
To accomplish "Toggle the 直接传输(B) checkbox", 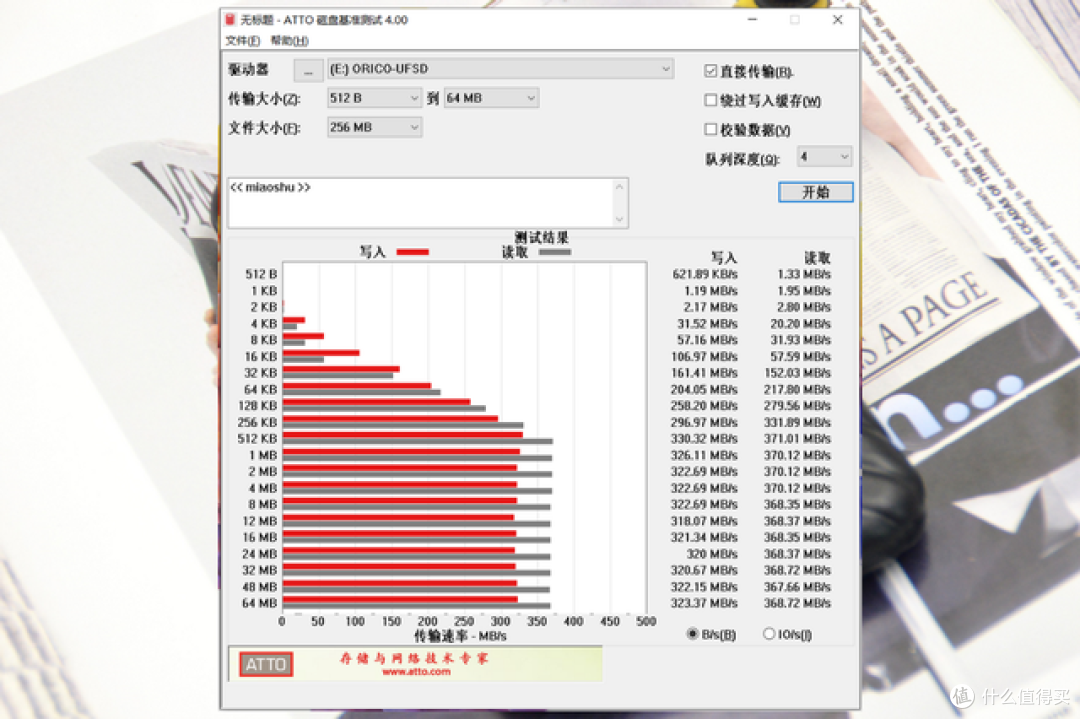I will 711,71.
